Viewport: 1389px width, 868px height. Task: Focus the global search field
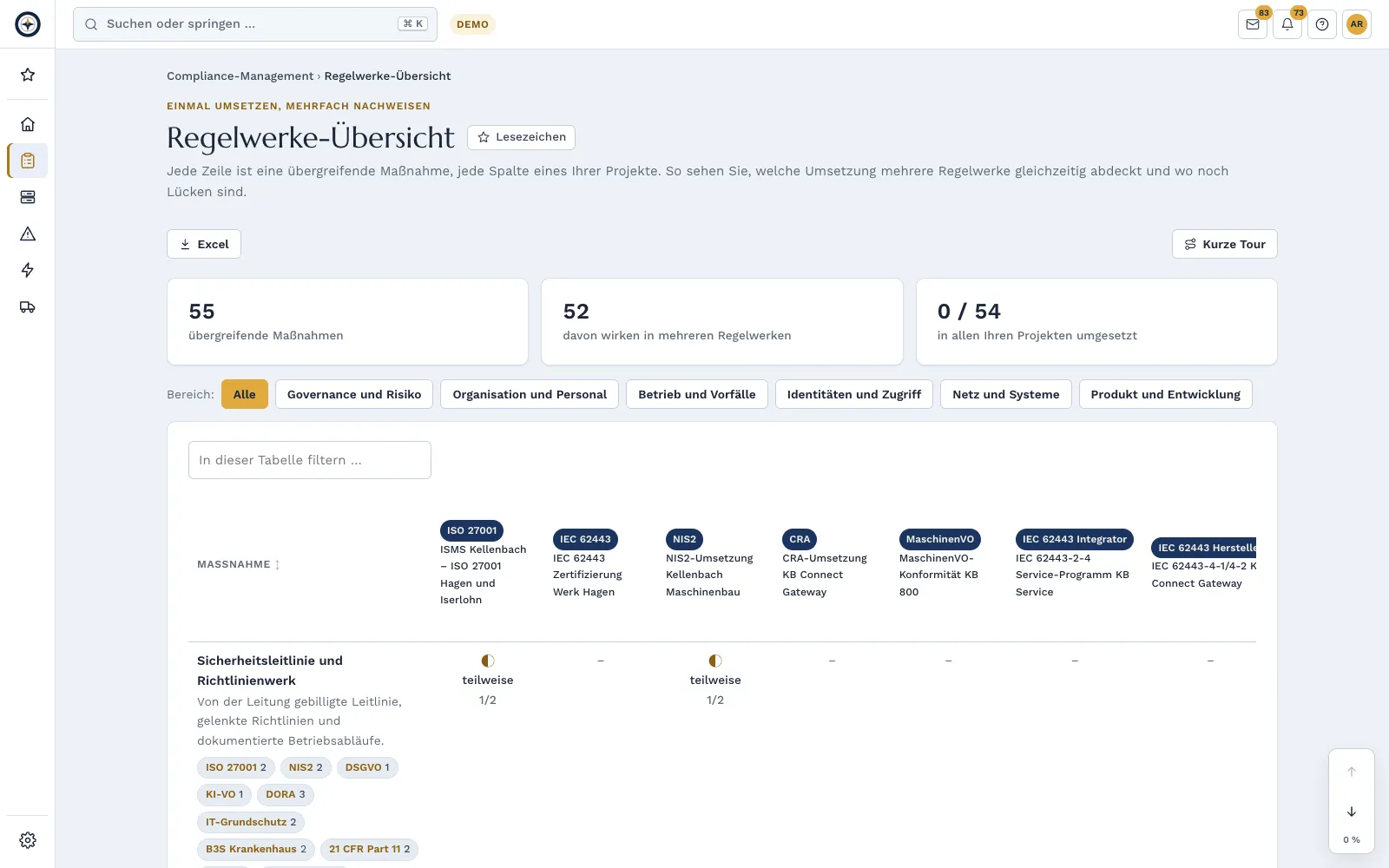click(255, 24)
